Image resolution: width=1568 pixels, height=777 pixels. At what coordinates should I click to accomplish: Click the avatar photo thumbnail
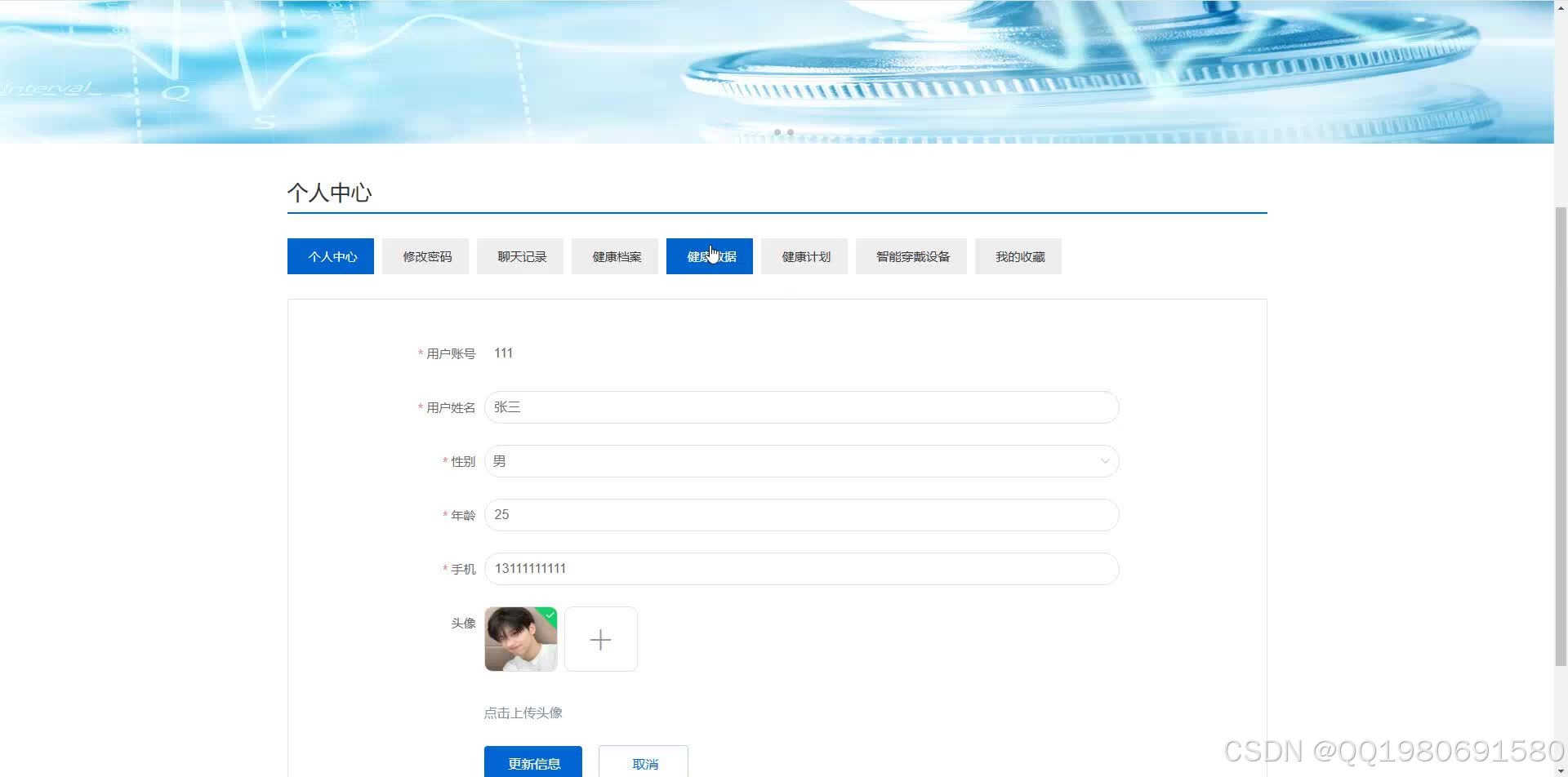tap(520, 639)
